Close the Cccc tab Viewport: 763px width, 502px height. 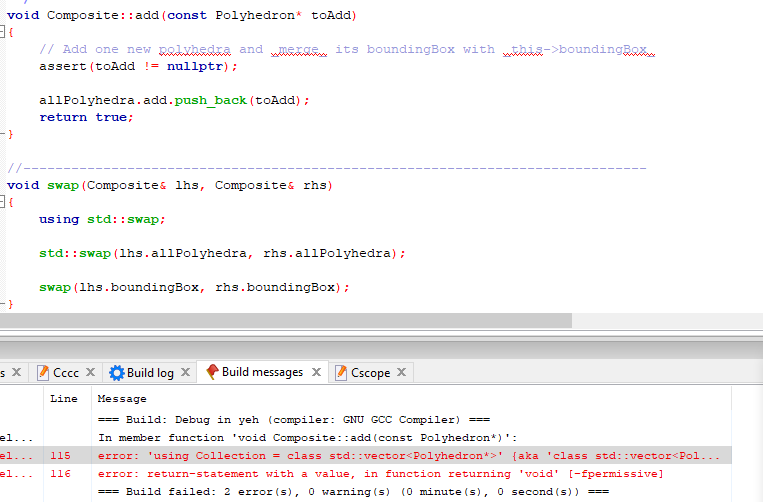click(91, 372)
